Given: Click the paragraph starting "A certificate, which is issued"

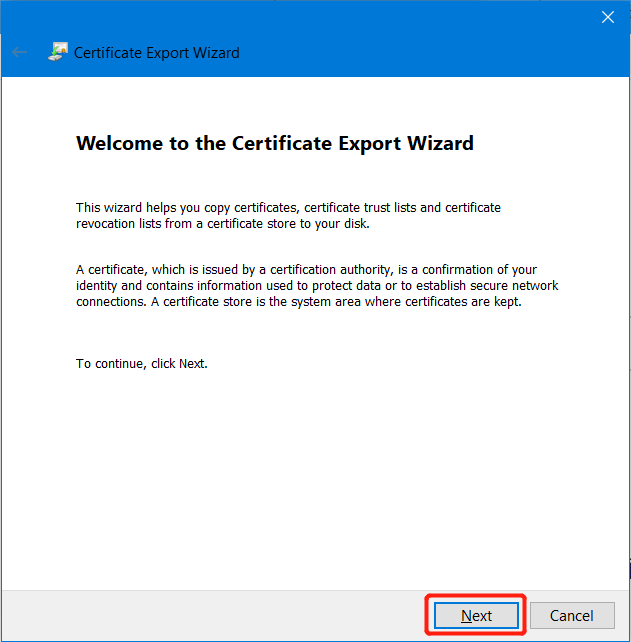Looking at the screenshot, I should click(x=317, y=285).
